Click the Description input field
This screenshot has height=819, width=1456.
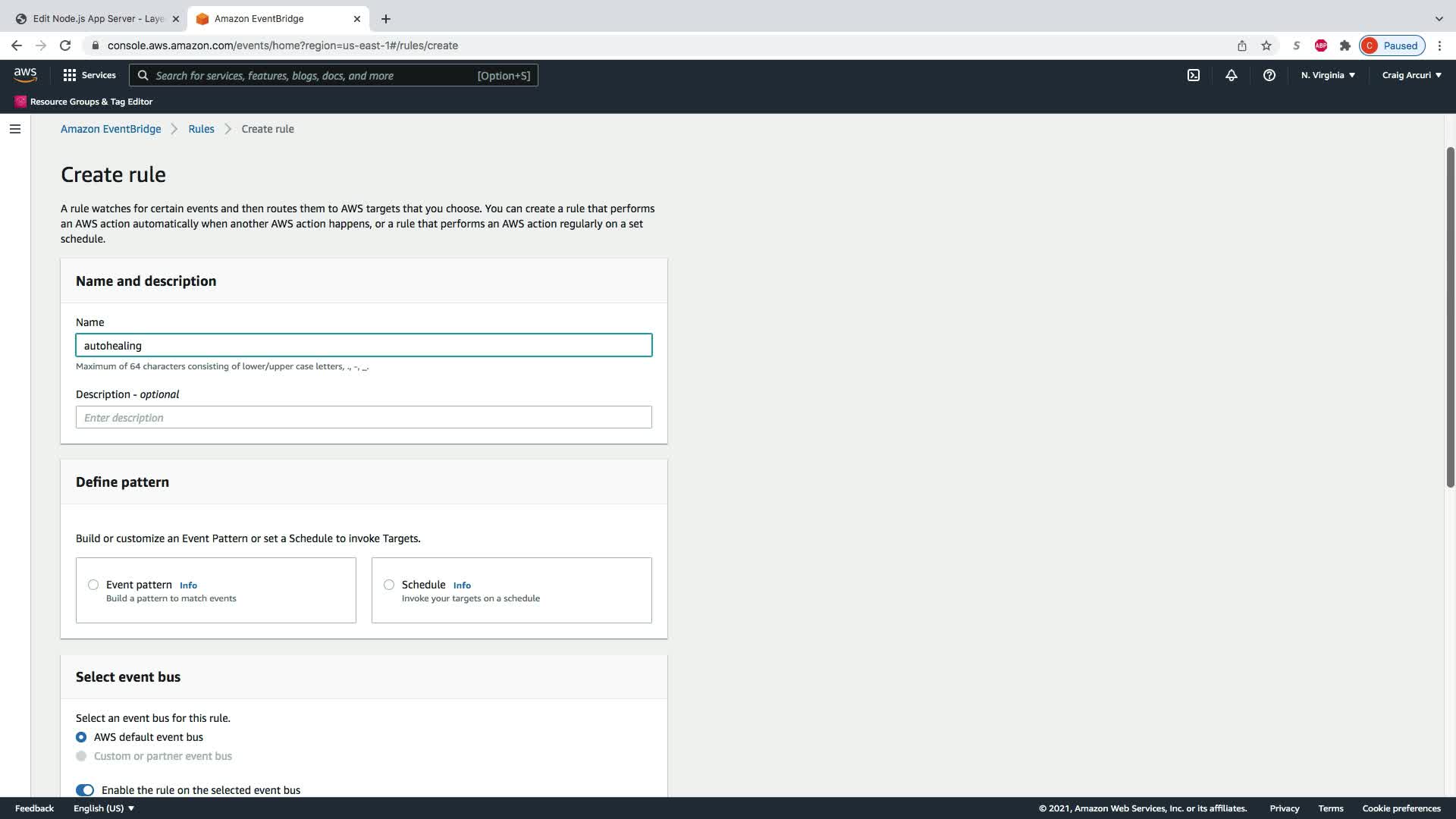click(x=363, y=417)
